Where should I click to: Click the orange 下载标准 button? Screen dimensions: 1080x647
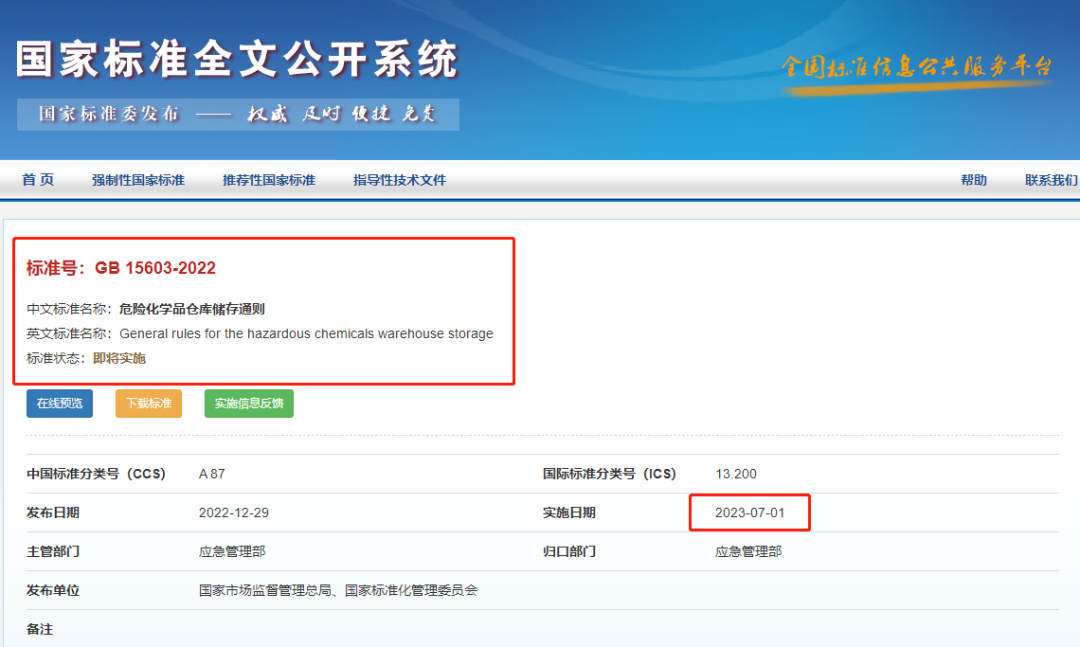(148, 403)
